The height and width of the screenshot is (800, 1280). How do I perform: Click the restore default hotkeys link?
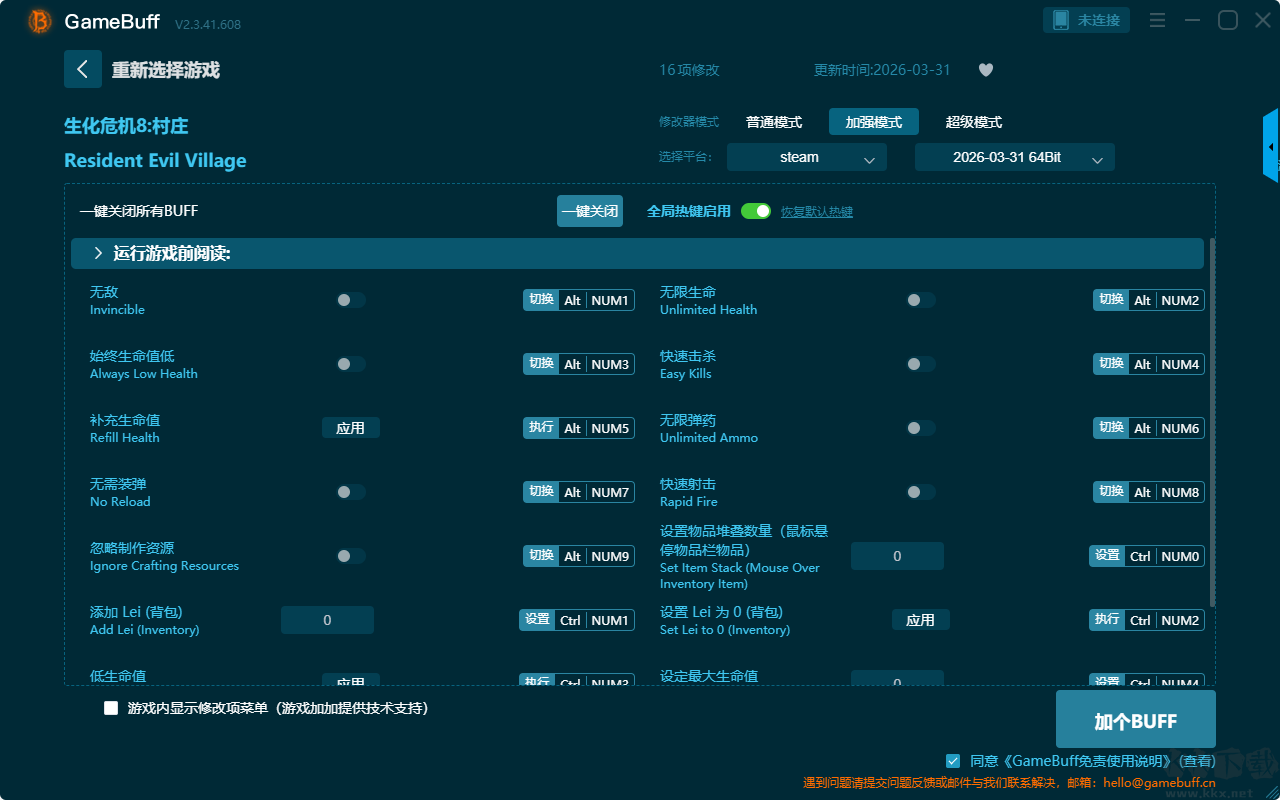[x=817, y=212]
